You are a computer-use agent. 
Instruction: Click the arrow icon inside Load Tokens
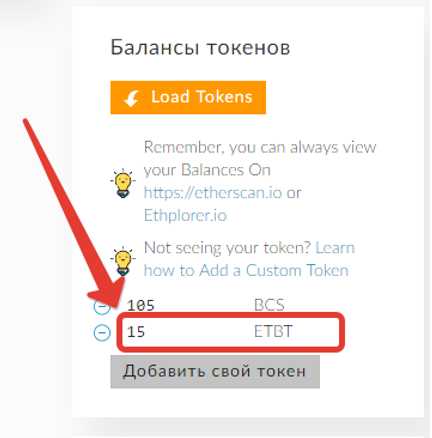coord(131,99)
